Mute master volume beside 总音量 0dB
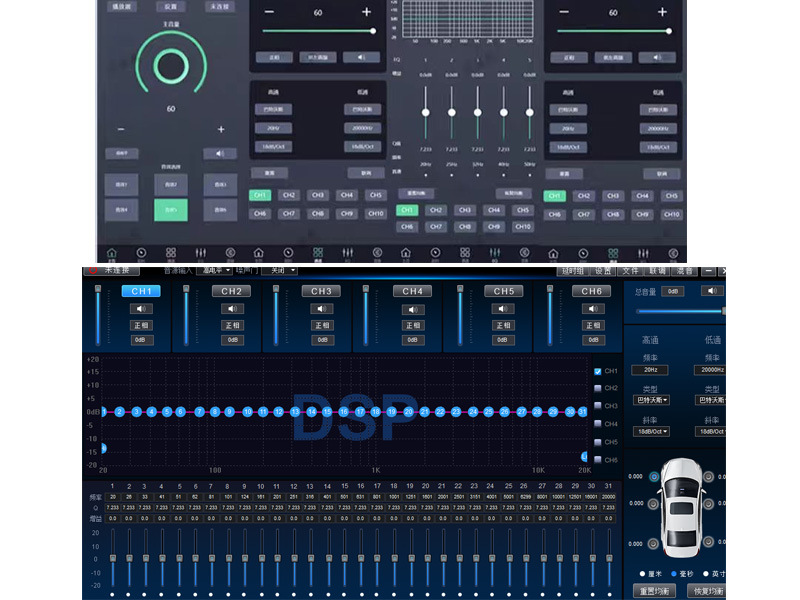 [x=712, y=291]
